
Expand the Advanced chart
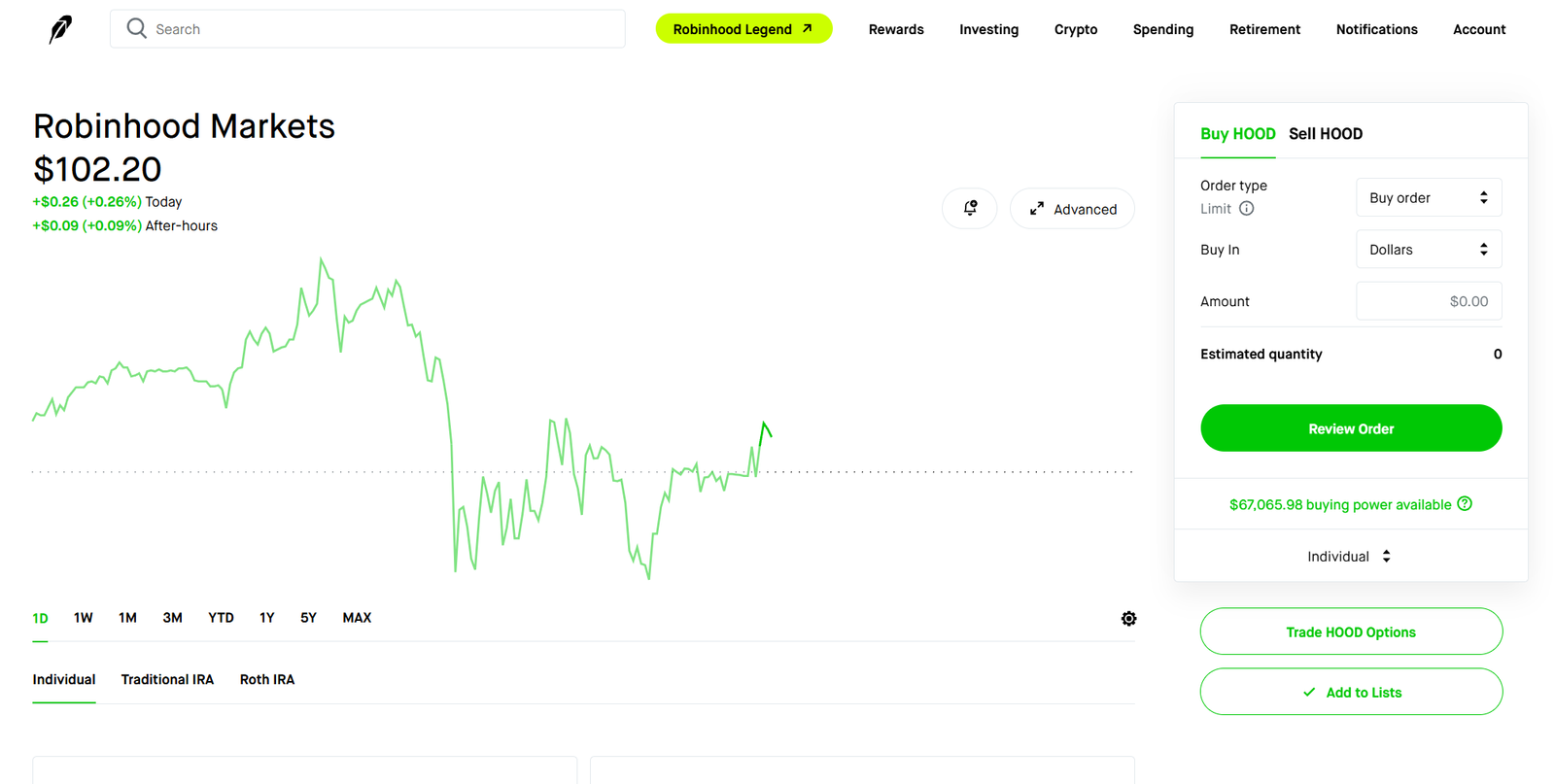[1072, 209]
